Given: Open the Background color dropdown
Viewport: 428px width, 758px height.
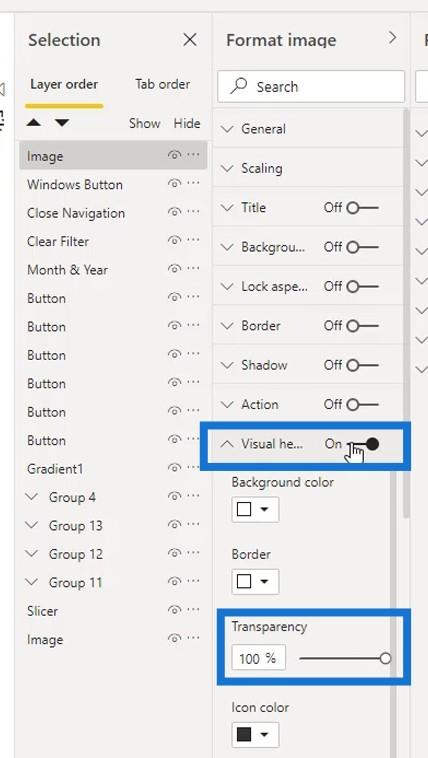Looking at the screenshot, I should pos(255,510).
